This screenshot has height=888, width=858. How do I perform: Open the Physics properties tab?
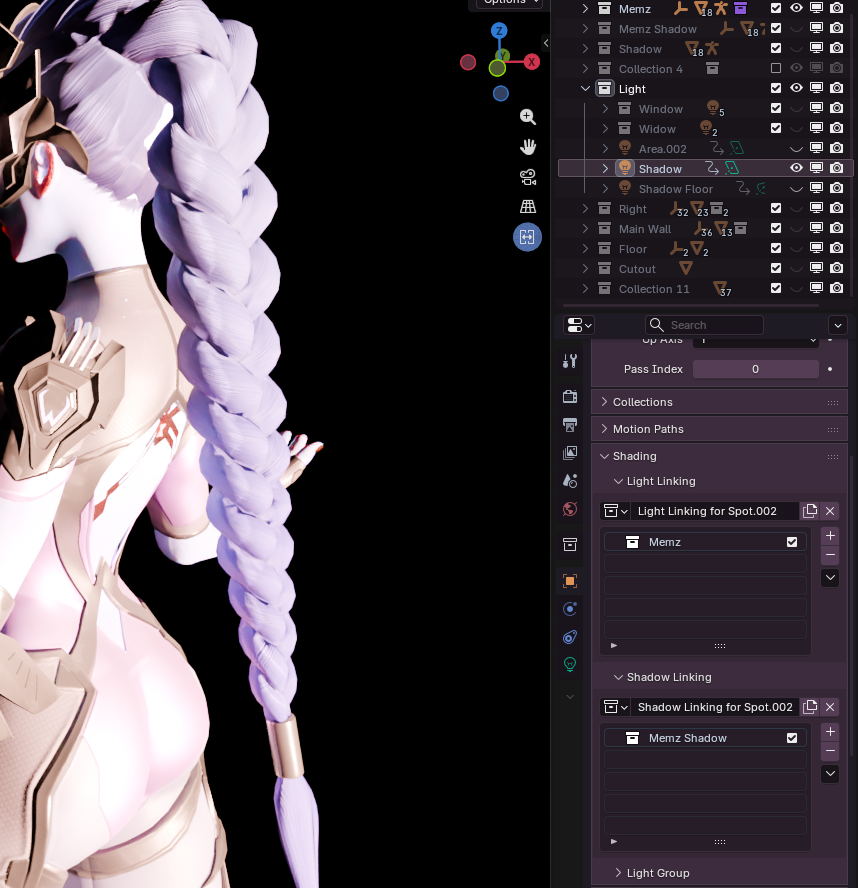[x=570, y=609]
